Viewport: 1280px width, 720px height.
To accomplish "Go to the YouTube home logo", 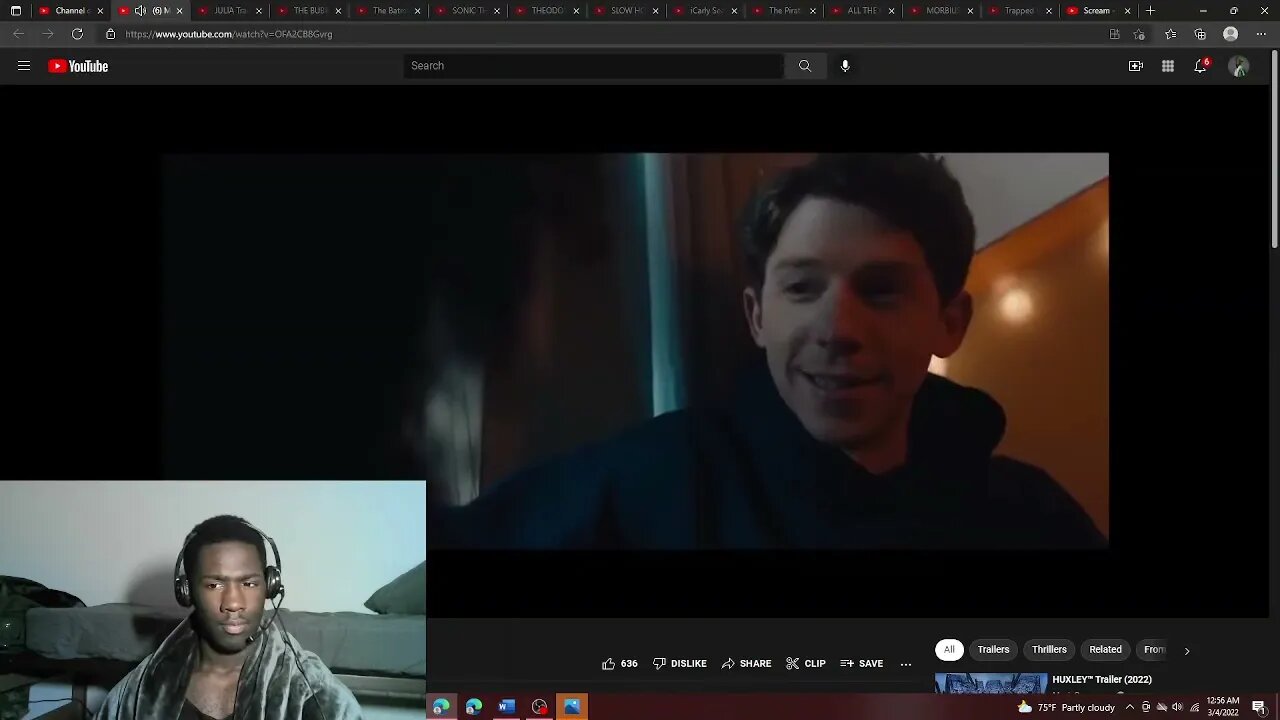I will pyautogui.click(x=78, y=66).
